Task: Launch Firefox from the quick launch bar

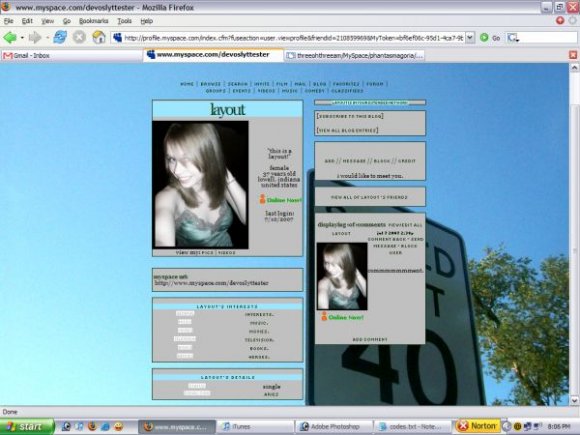Action: click(x=92, y=426)
